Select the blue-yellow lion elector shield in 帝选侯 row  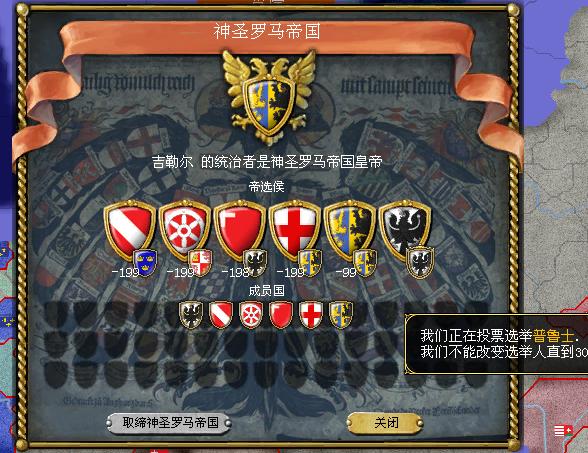click(x=350, y=230)
